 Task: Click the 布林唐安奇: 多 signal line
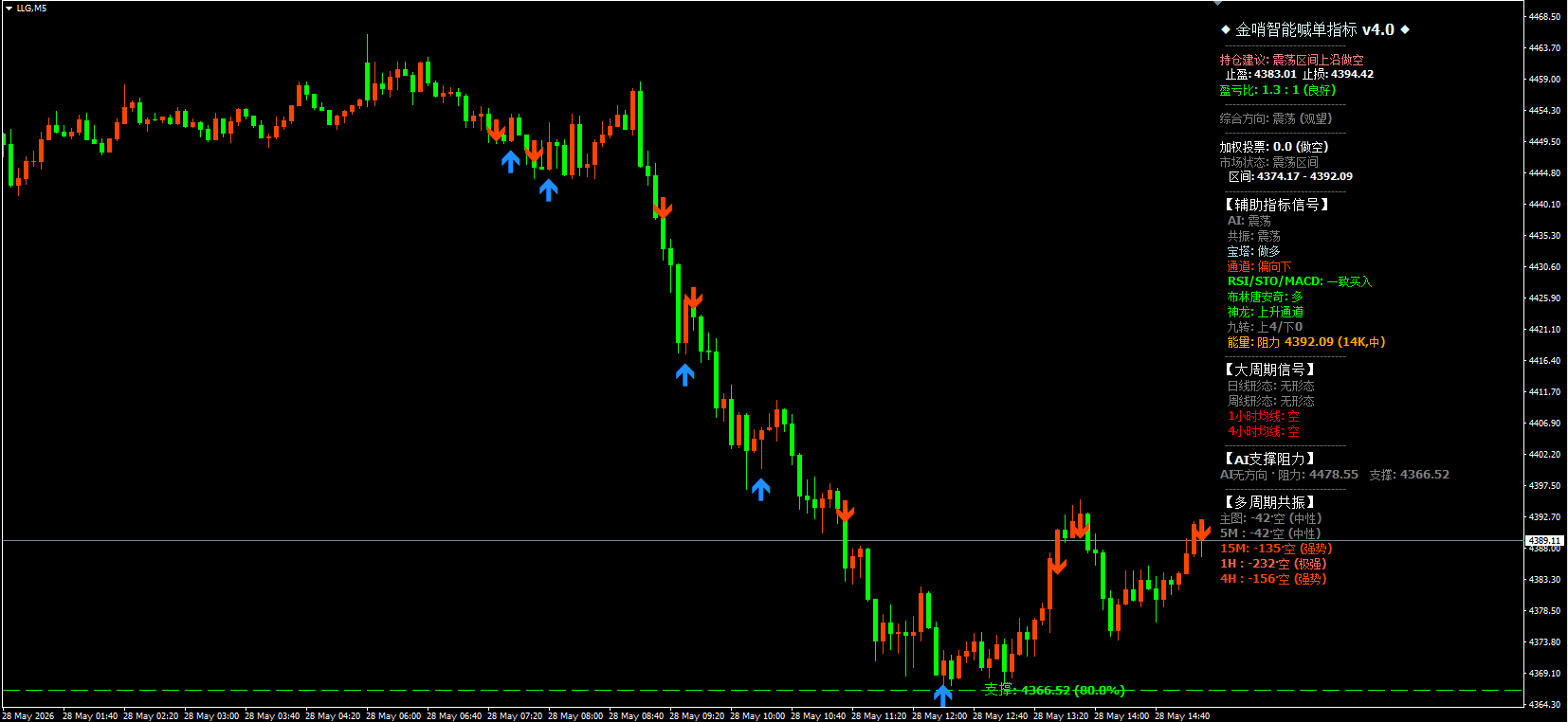click(x=1266, y=297)
